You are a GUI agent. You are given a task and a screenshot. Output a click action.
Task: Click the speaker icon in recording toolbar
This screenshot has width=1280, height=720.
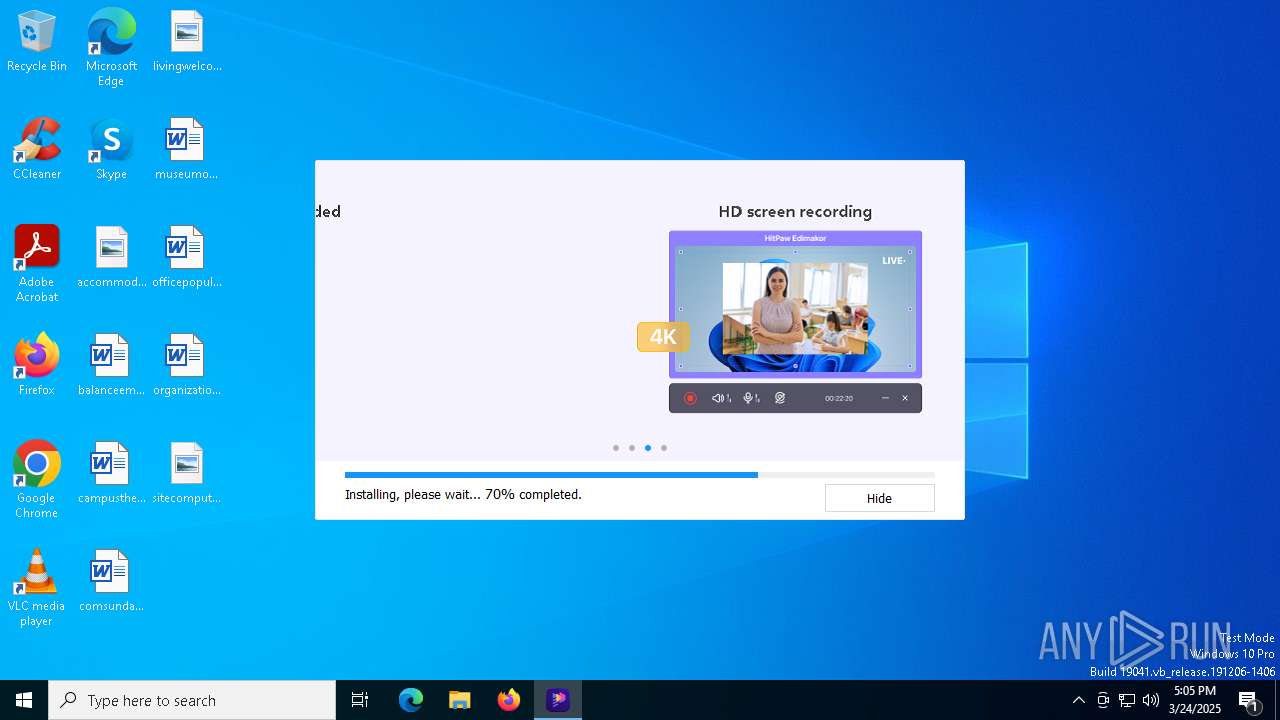[720, 398]
